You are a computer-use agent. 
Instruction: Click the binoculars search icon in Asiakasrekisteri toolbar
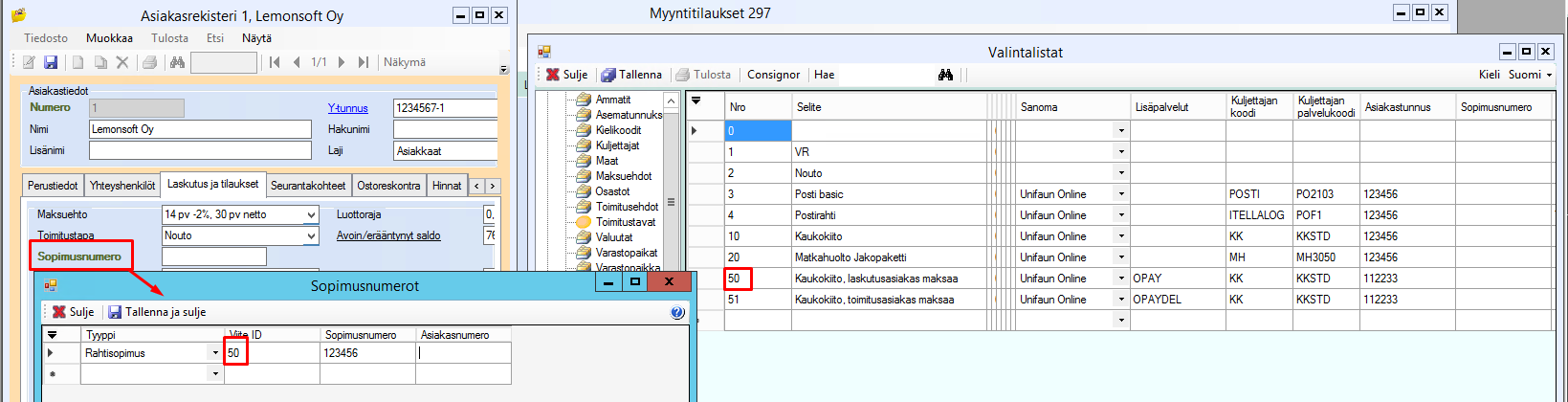[177, 62]
